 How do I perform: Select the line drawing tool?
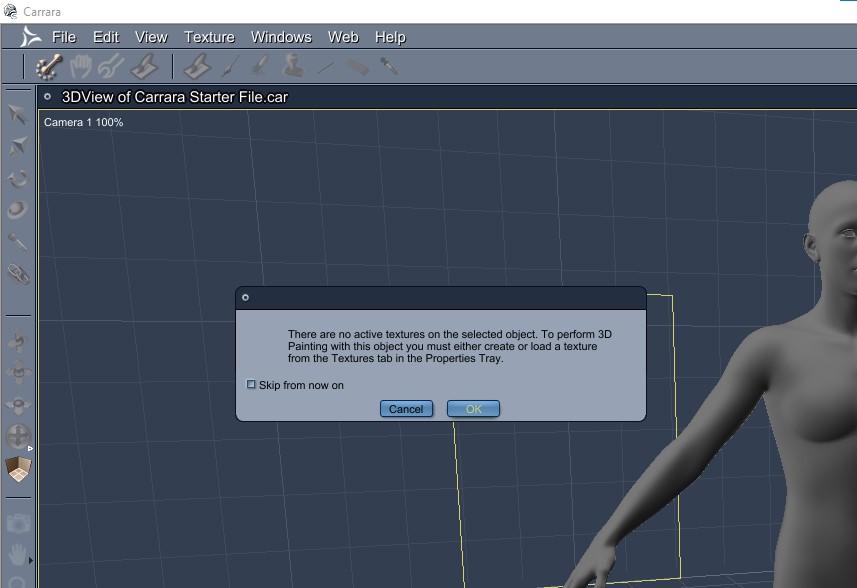click(x=326, y=68)
